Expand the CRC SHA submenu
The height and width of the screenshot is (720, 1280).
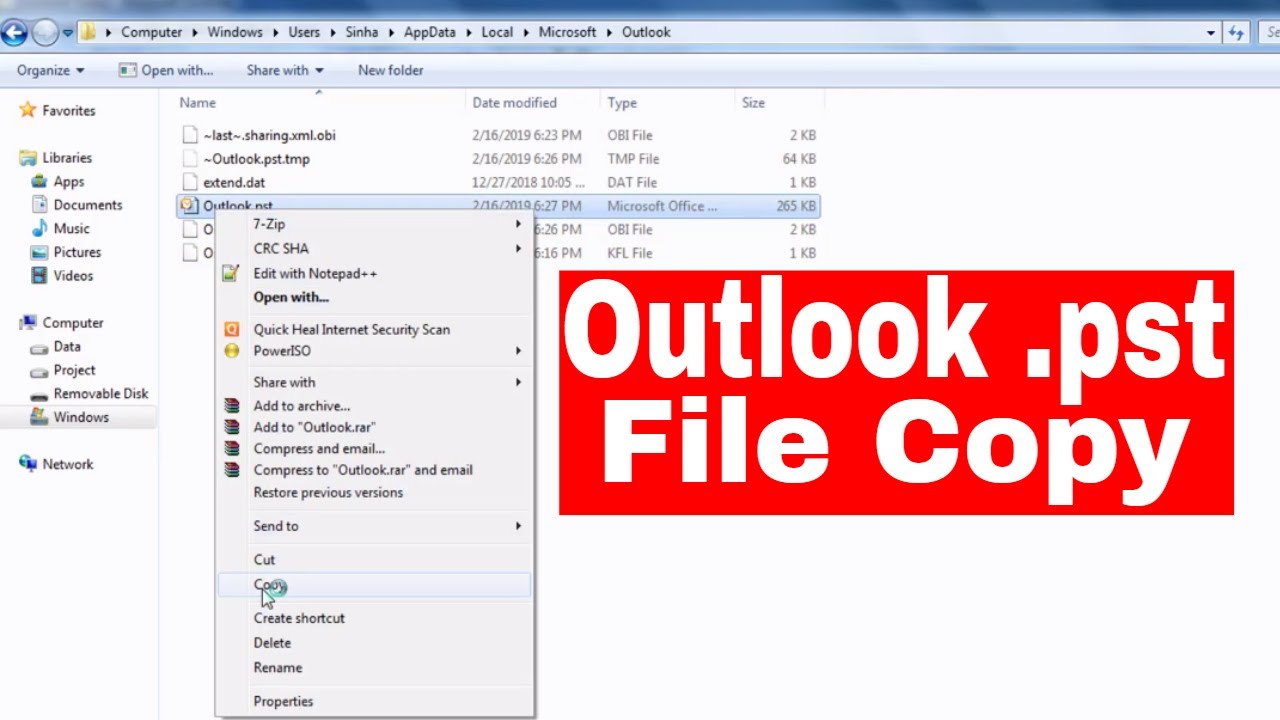pos(518,248)
